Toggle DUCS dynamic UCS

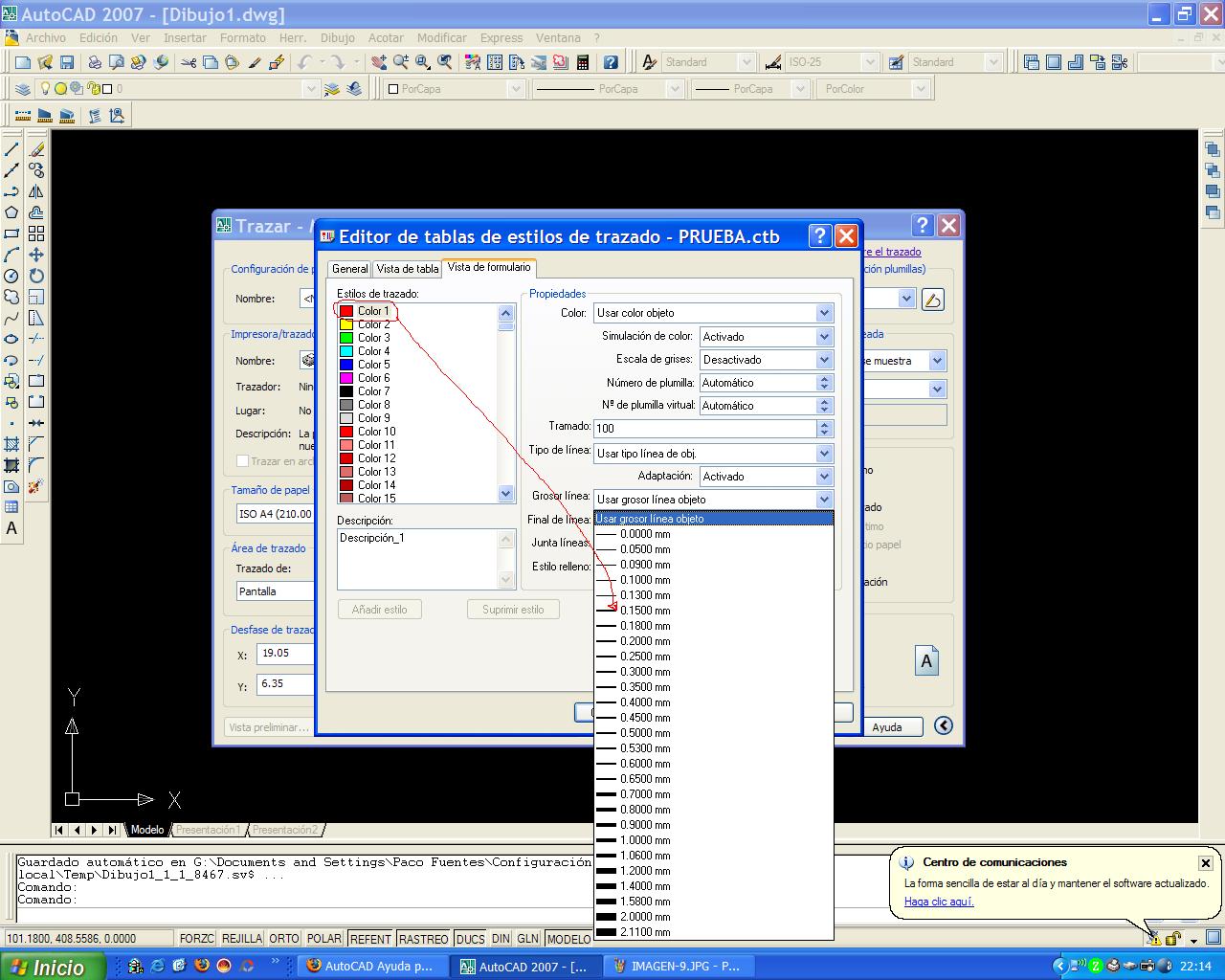point(470,939)
